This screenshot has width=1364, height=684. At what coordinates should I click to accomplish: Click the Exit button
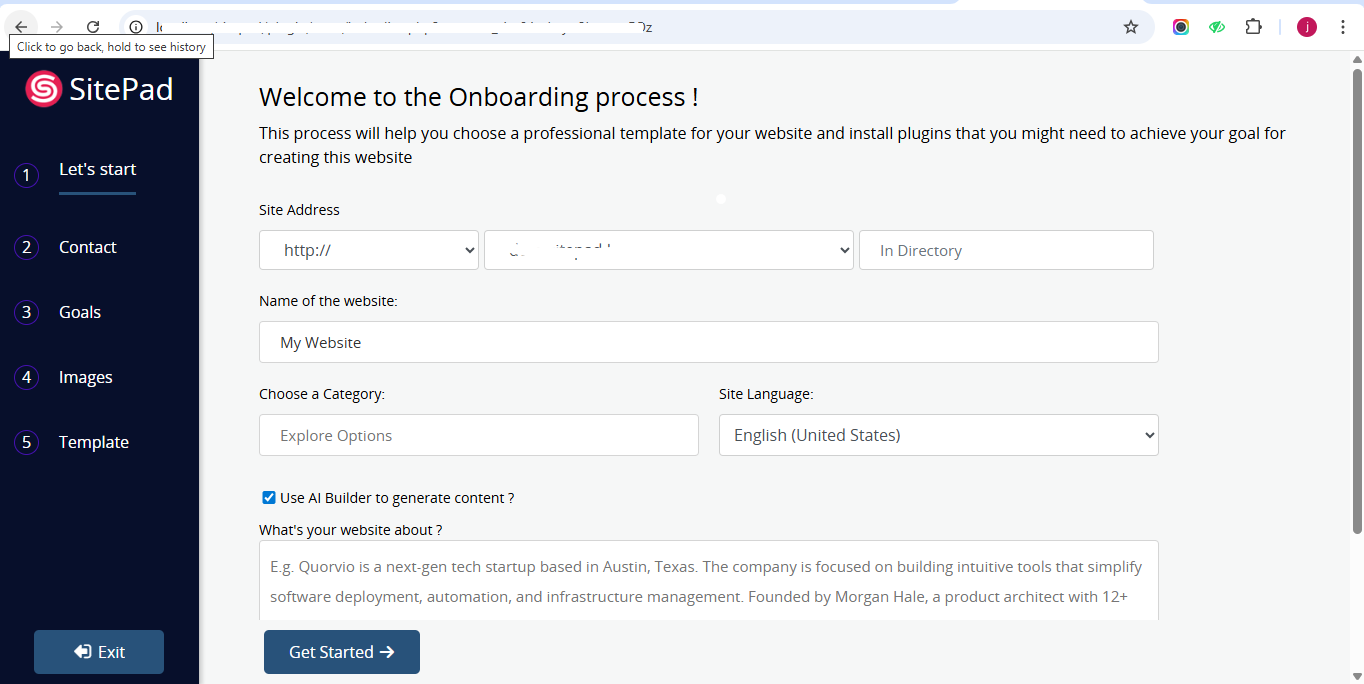point(99,652)
